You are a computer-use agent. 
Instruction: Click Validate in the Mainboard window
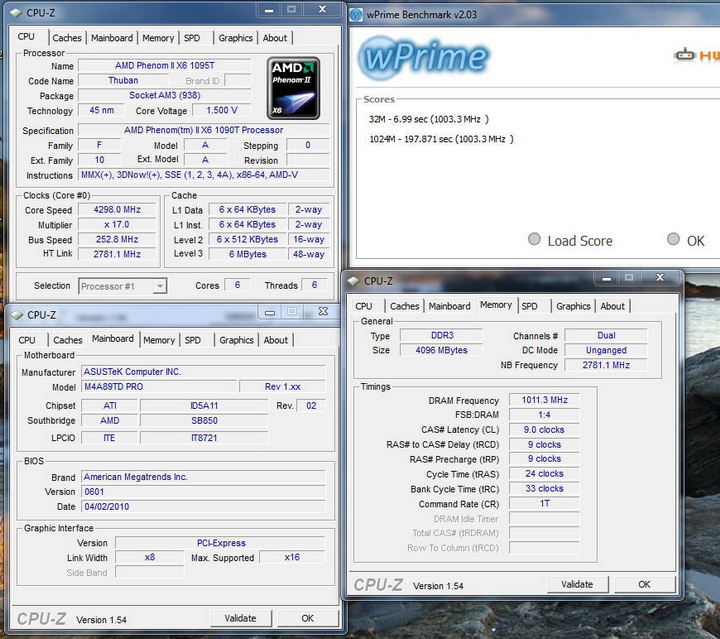(x=241, y=618)
